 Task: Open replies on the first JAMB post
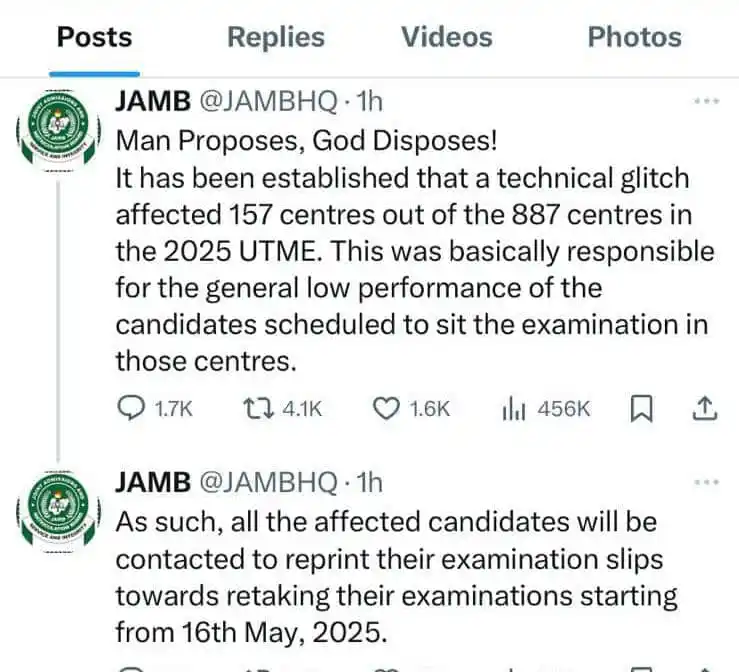[155, 409]
